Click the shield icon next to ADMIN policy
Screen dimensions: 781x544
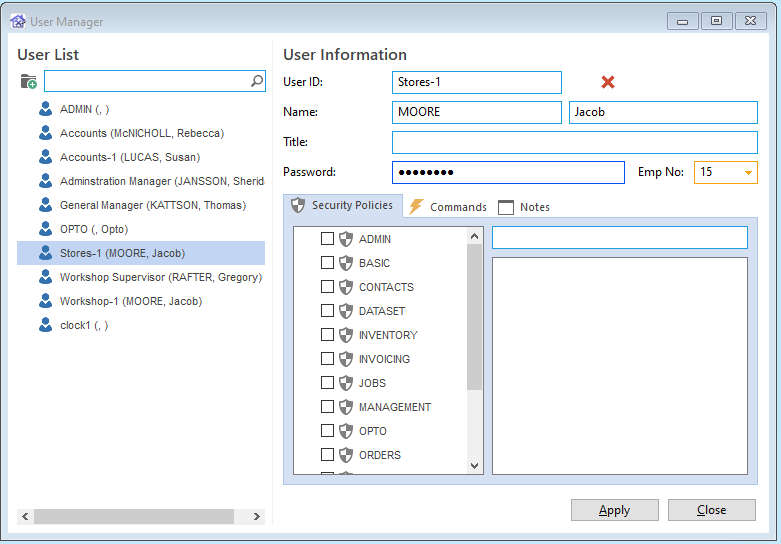(x=346, y=239)
